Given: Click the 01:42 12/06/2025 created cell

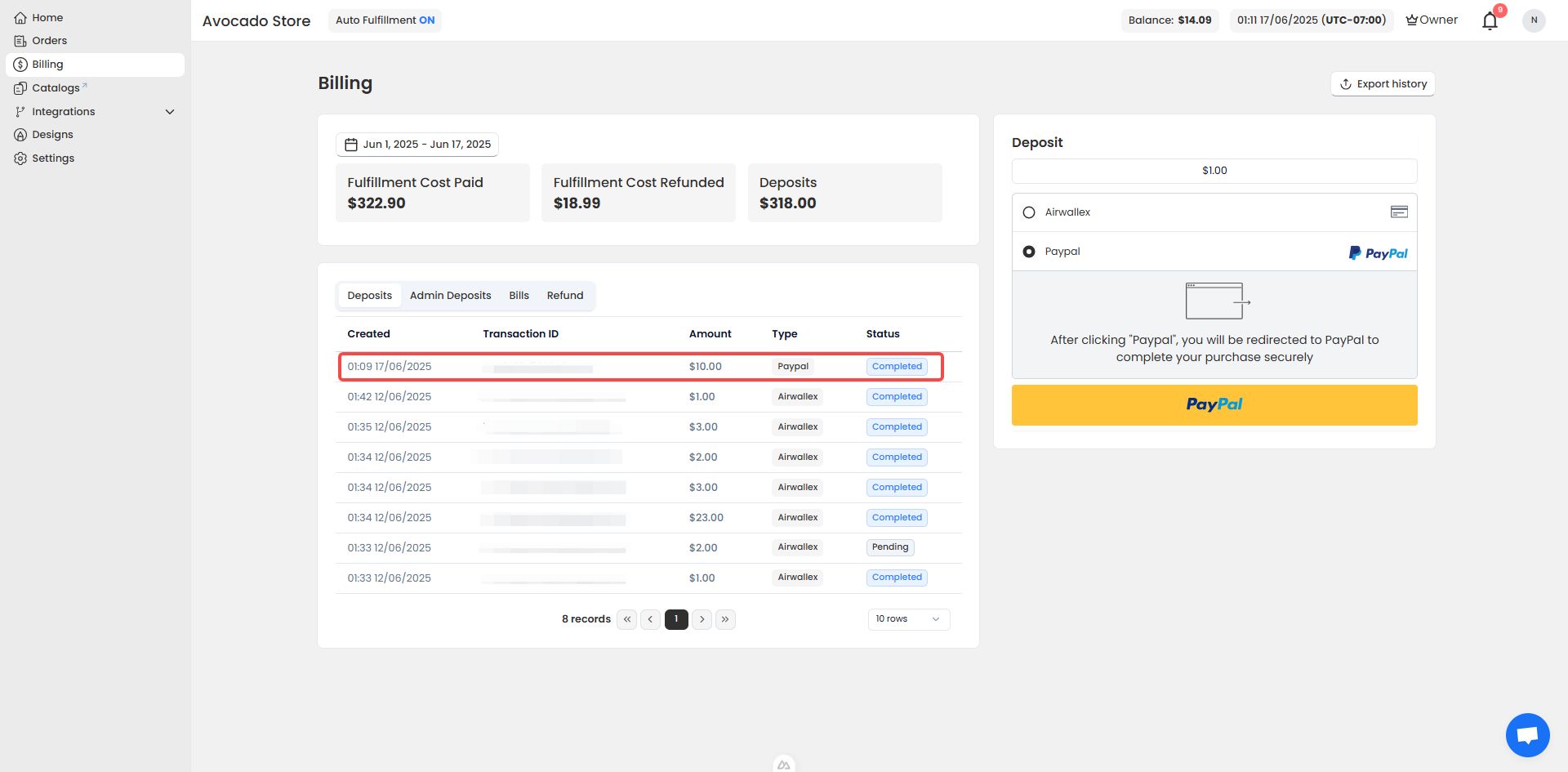Looking at the screenshot, I should tap(390, 397).
